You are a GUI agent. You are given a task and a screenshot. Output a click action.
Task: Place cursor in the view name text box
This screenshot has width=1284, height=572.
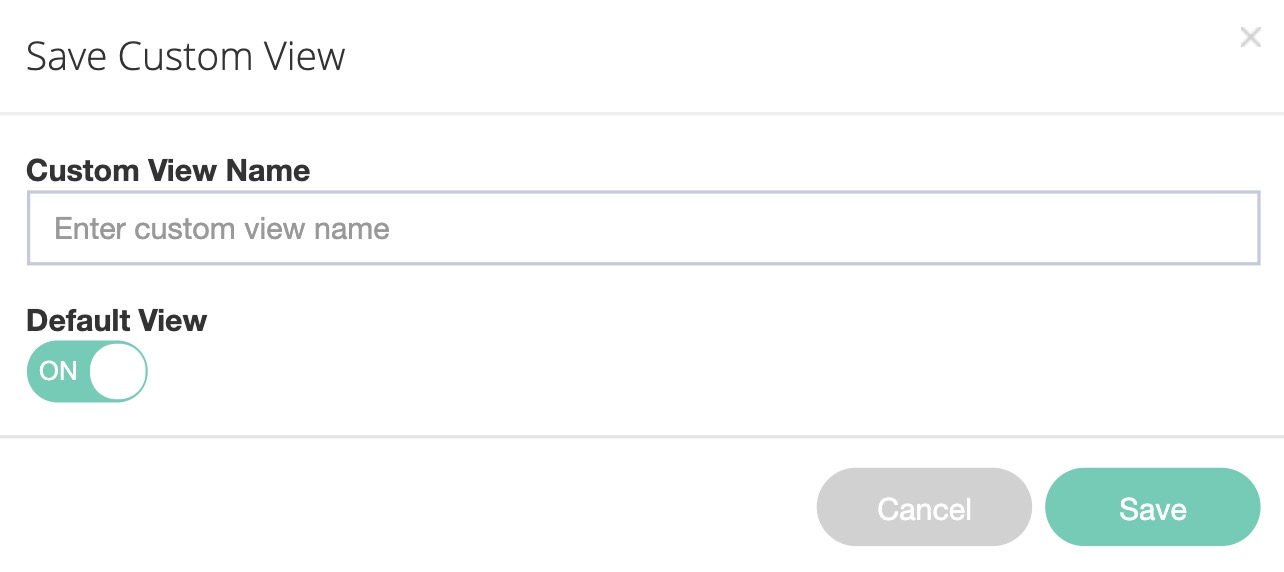(642, 228)
